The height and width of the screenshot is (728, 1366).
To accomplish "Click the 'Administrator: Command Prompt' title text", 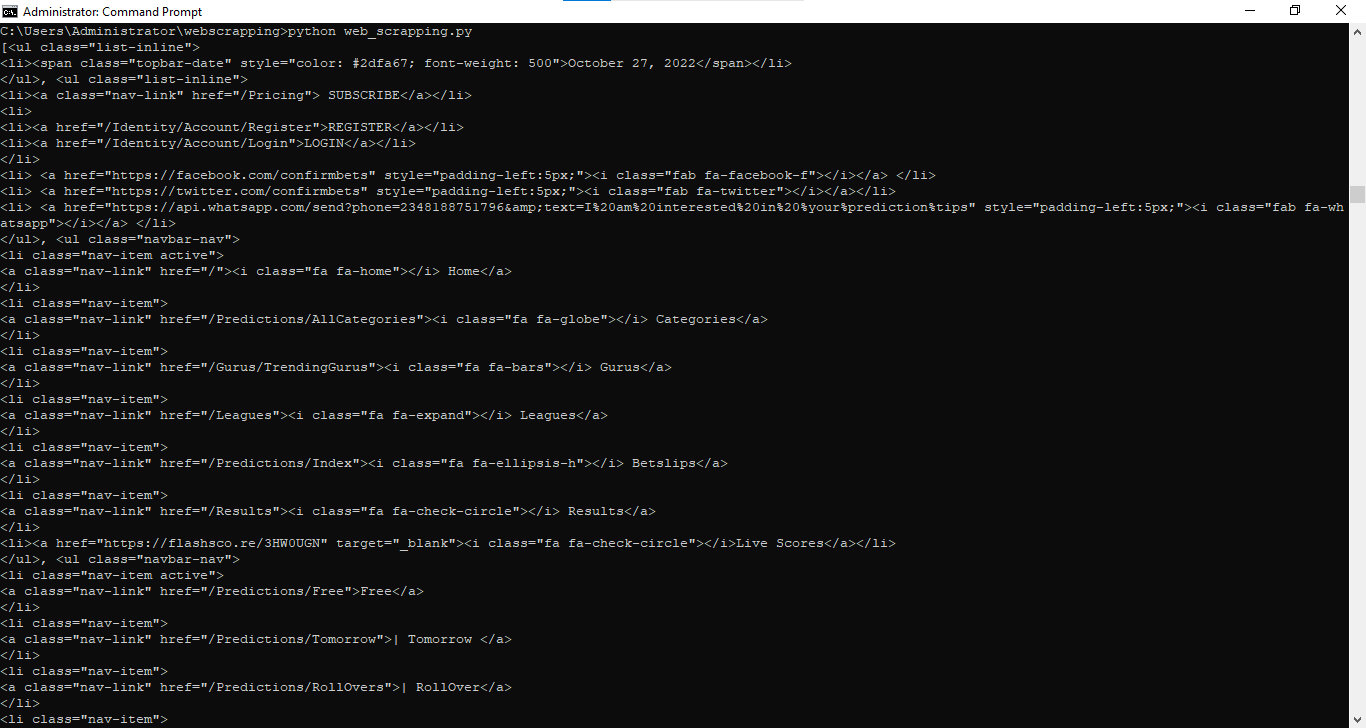I will [112, 12].
